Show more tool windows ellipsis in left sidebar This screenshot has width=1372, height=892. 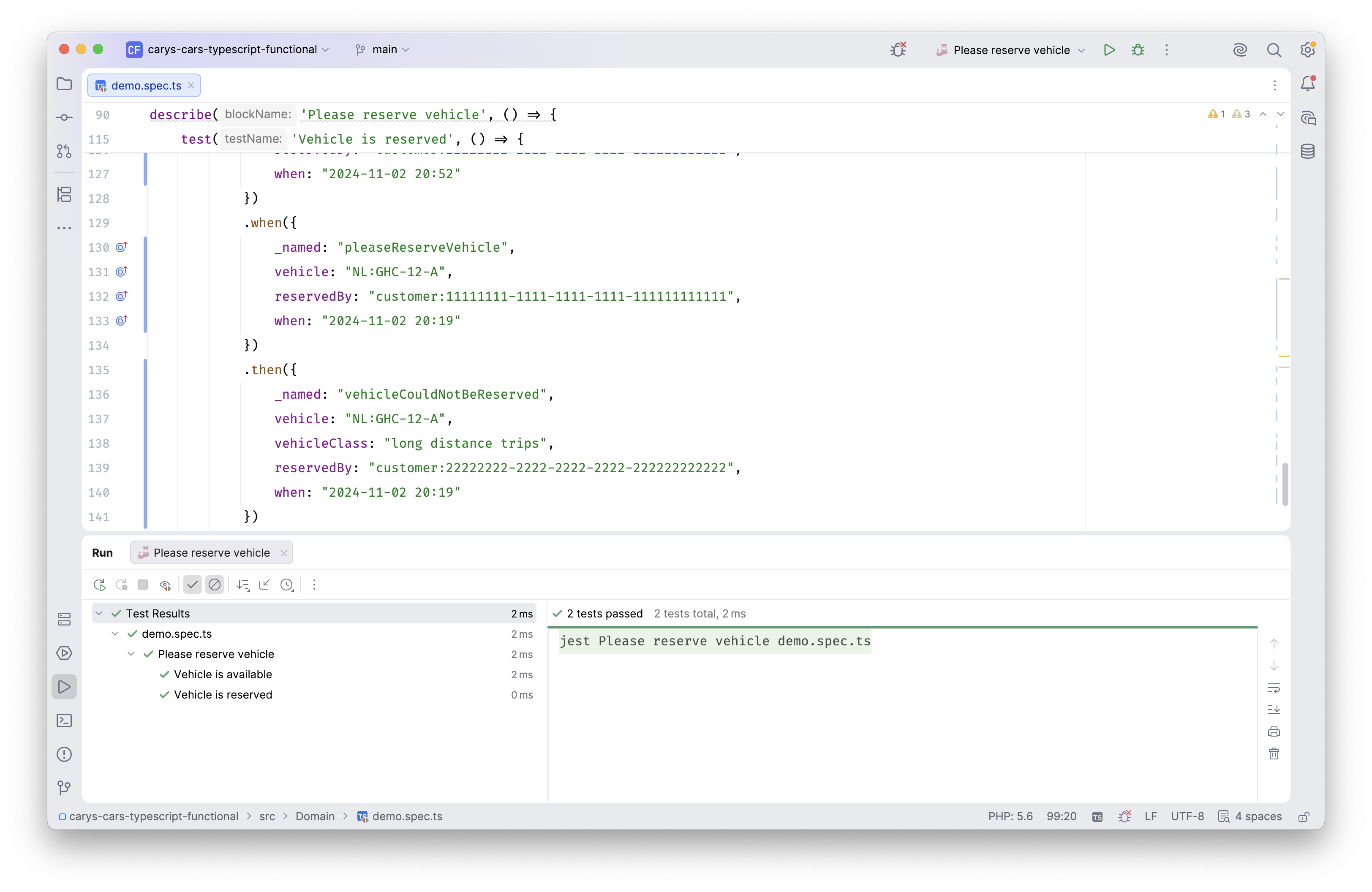click(64, 228)
